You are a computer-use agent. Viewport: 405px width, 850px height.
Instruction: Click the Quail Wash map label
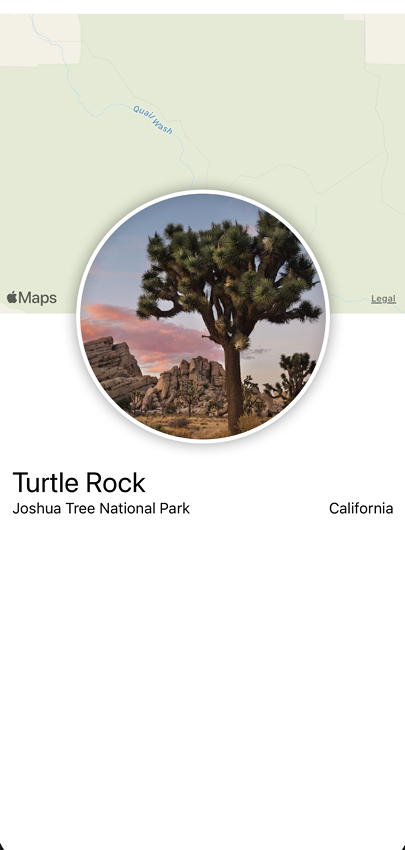(x=153, y=120)
